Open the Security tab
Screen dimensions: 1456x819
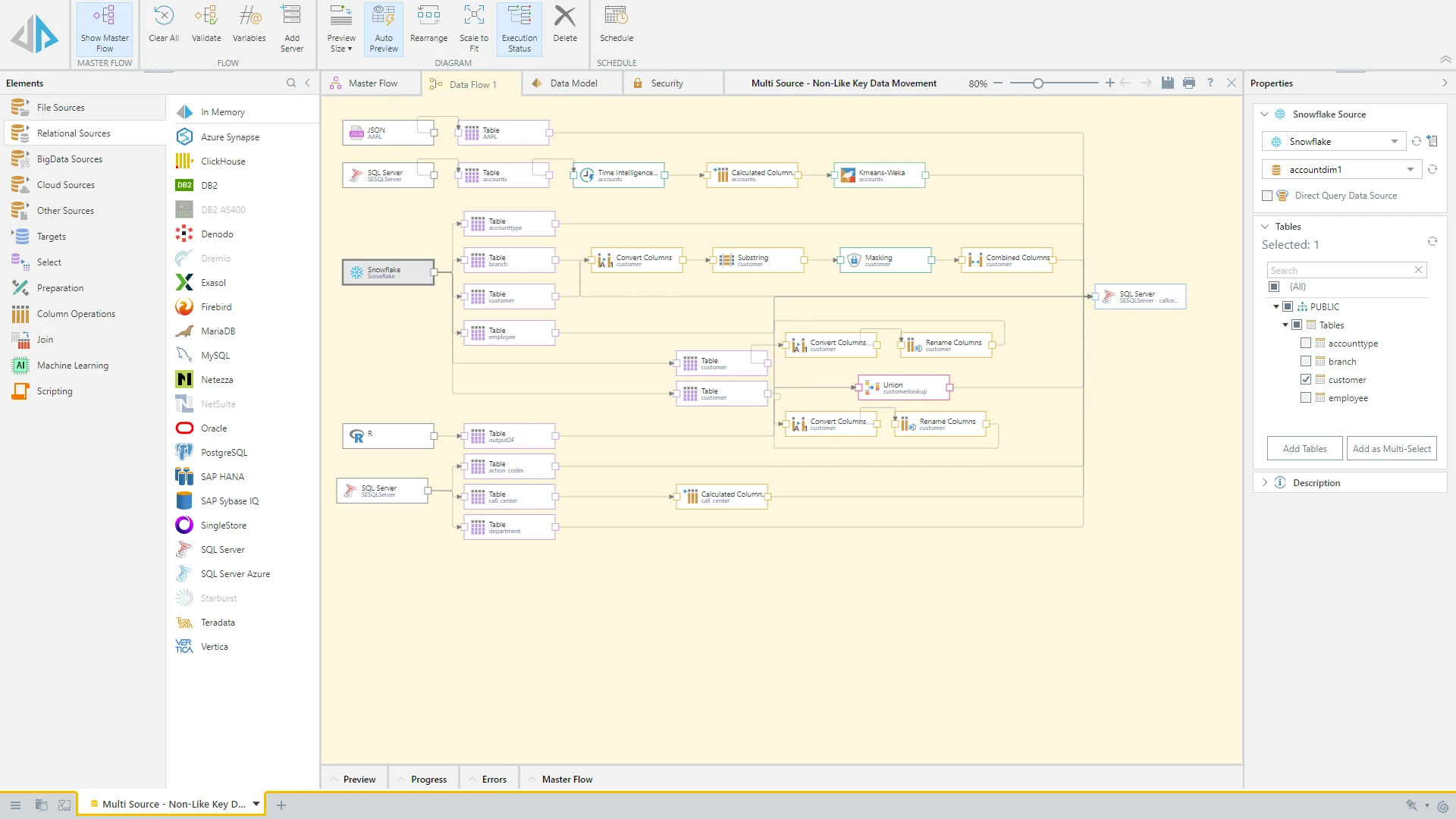[x=665, y=83]
